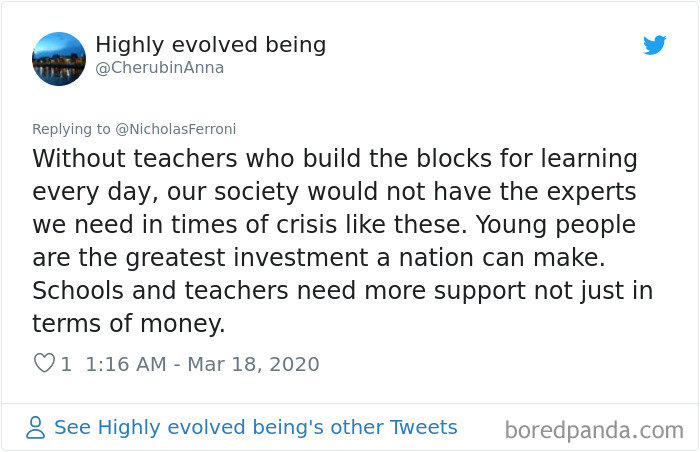
Task: See Highly evolved being's other Tweets
Action: (x=255, y=428)
